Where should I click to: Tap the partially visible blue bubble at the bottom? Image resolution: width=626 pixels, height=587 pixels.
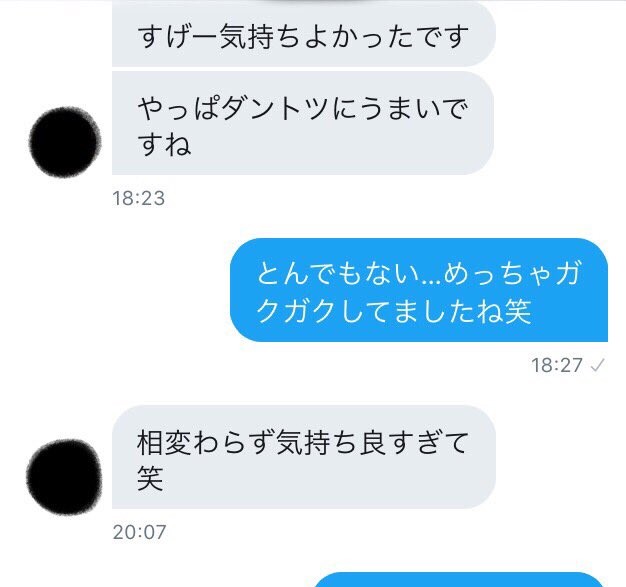[458, 579]
